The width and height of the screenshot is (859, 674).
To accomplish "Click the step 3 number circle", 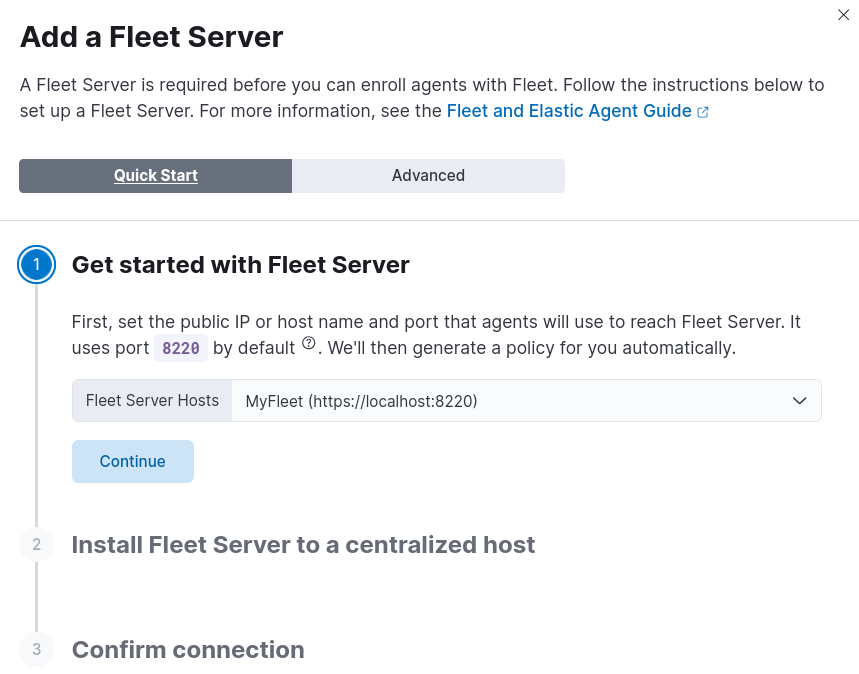I will (37, 650).
